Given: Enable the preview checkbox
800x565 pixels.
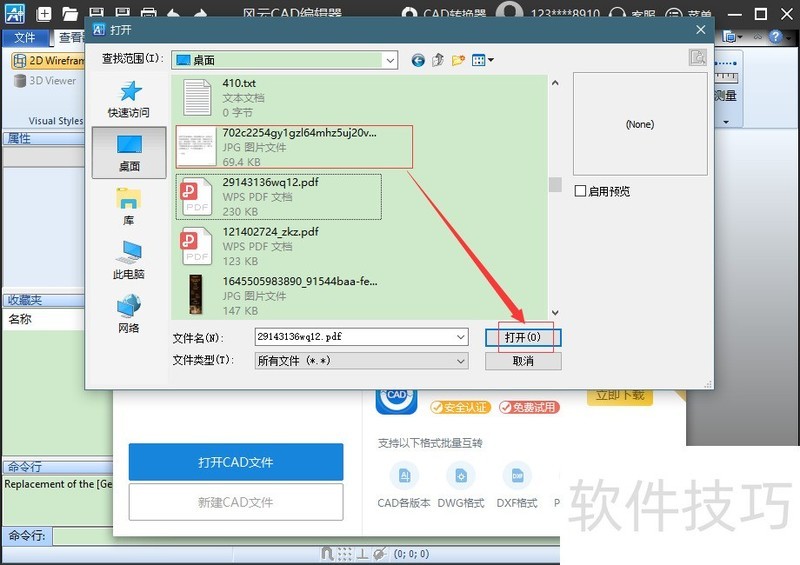Looking at the screenshot, I should pyautogui.click(x=581, y=191).
